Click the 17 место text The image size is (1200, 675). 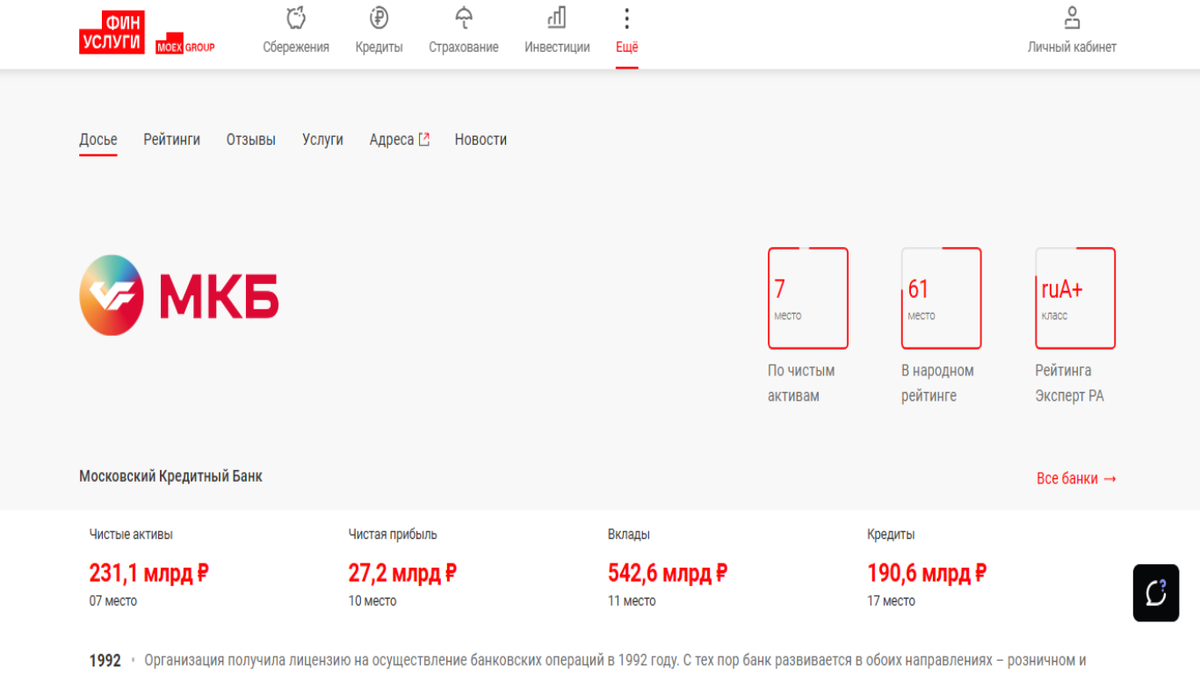tap(891, 601)
